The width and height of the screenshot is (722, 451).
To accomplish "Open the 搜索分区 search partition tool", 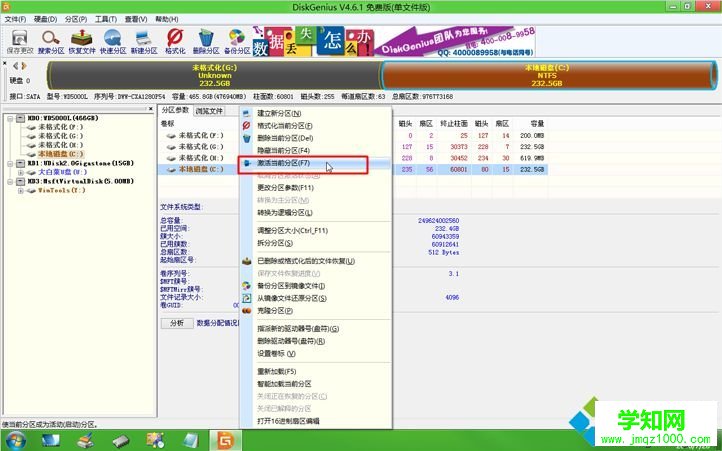I will [51, 42].
